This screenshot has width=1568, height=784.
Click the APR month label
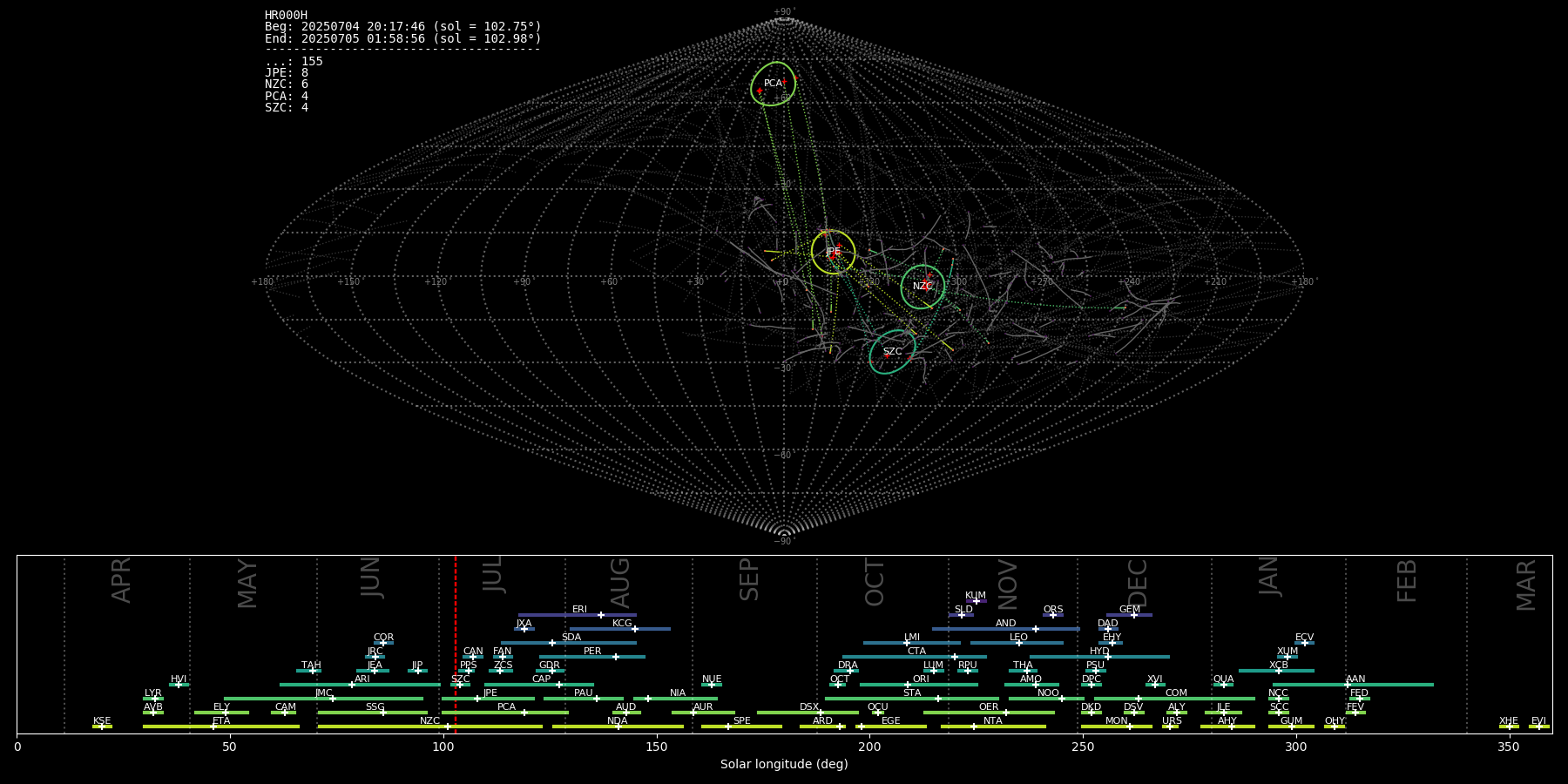click(121, 580)
